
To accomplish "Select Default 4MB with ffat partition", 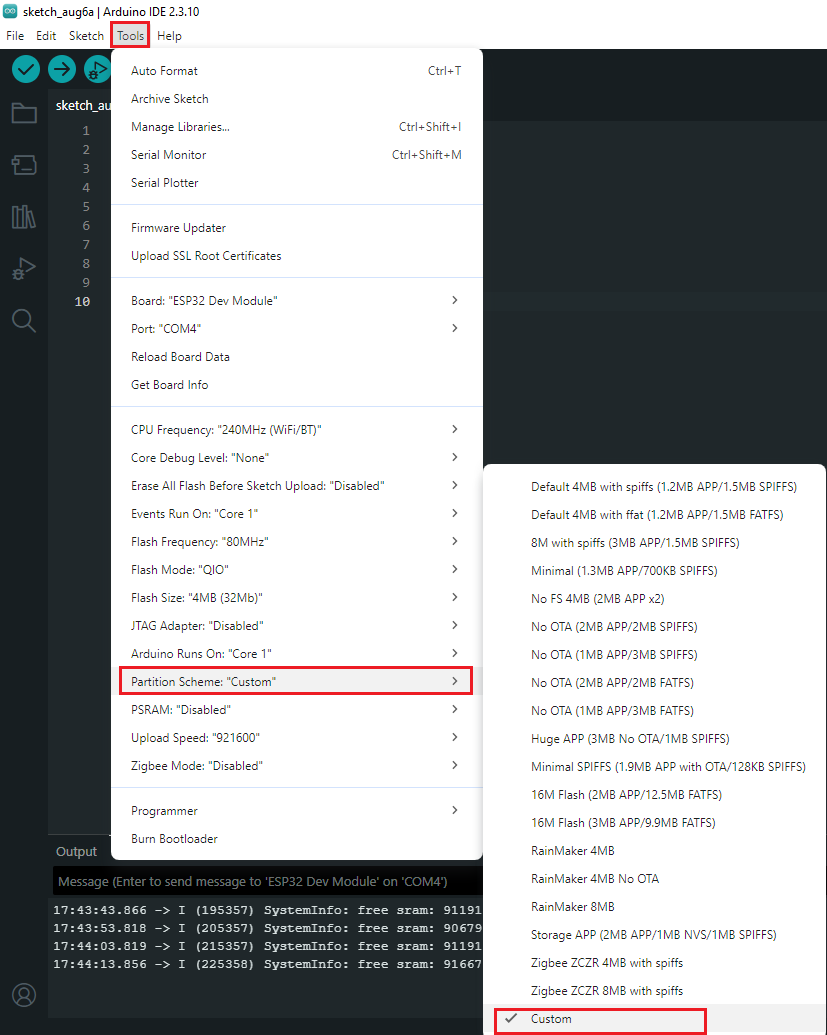I will coord(654,514).
